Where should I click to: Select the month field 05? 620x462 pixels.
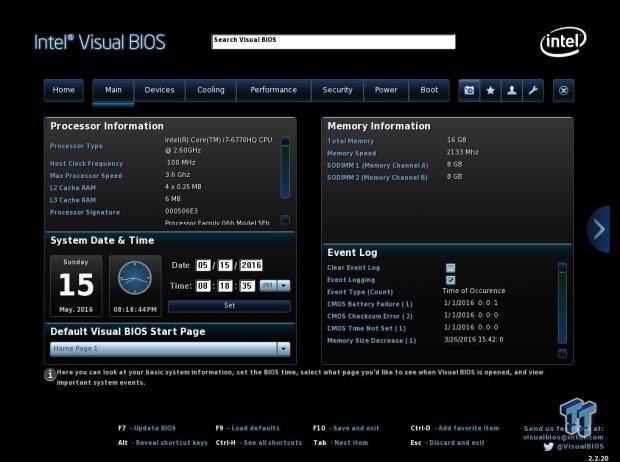(x=203, y=265)
